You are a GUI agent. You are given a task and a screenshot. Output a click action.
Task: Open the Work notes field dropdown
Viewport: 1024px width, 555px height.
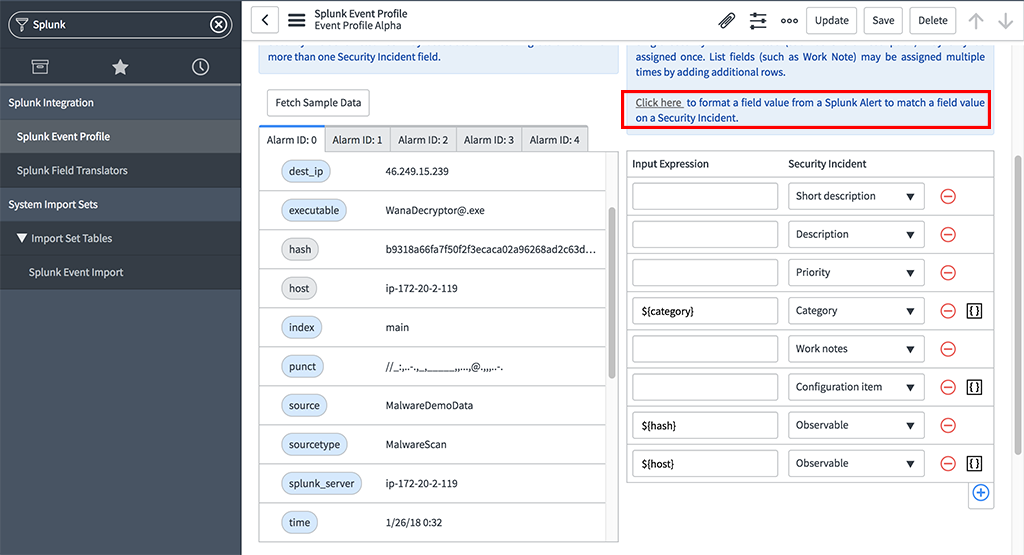pyautogui.click(x=856, y=349)
